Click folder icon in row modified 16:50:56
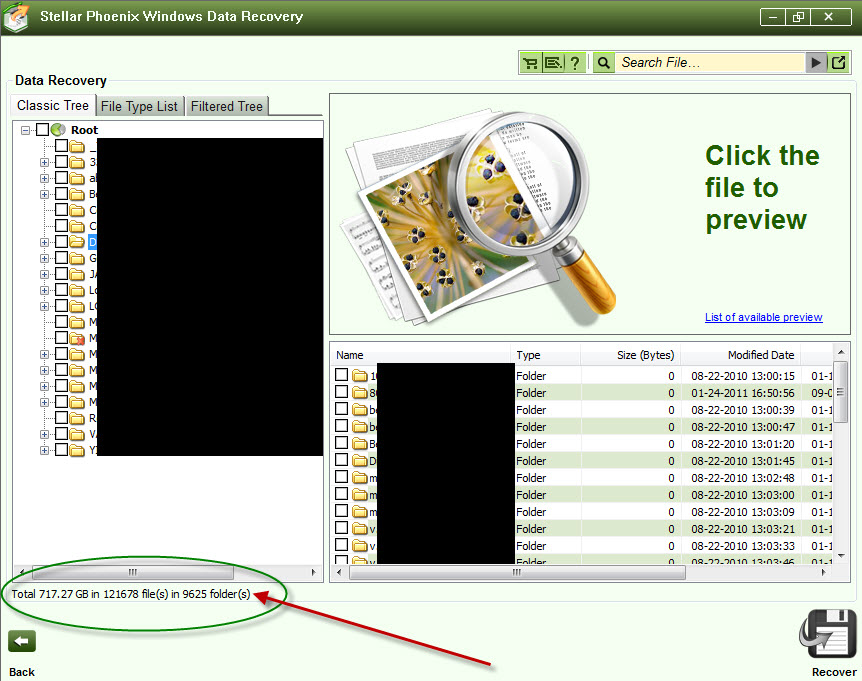 (x=360, y=392)
